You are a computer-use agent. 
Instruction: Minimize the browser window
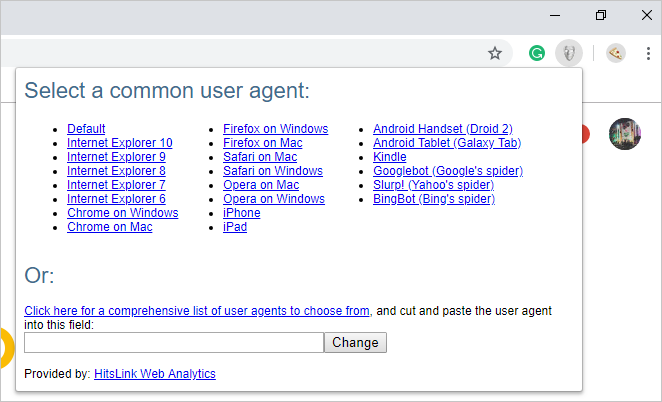click(554, 15)
